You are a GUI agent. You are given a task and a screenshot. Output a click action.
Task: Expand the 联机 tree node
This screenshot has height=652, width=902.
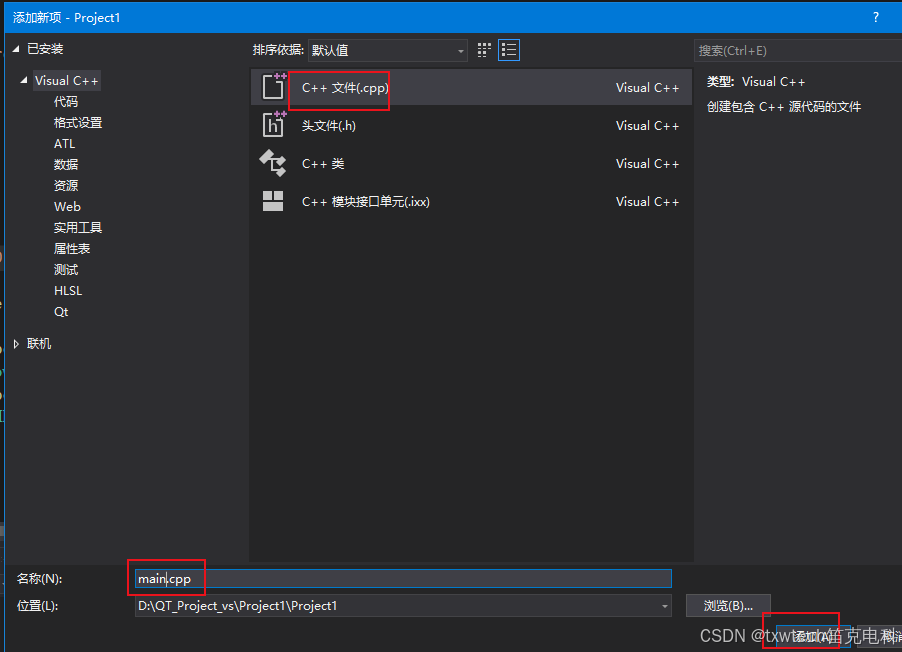pos(16,344)
